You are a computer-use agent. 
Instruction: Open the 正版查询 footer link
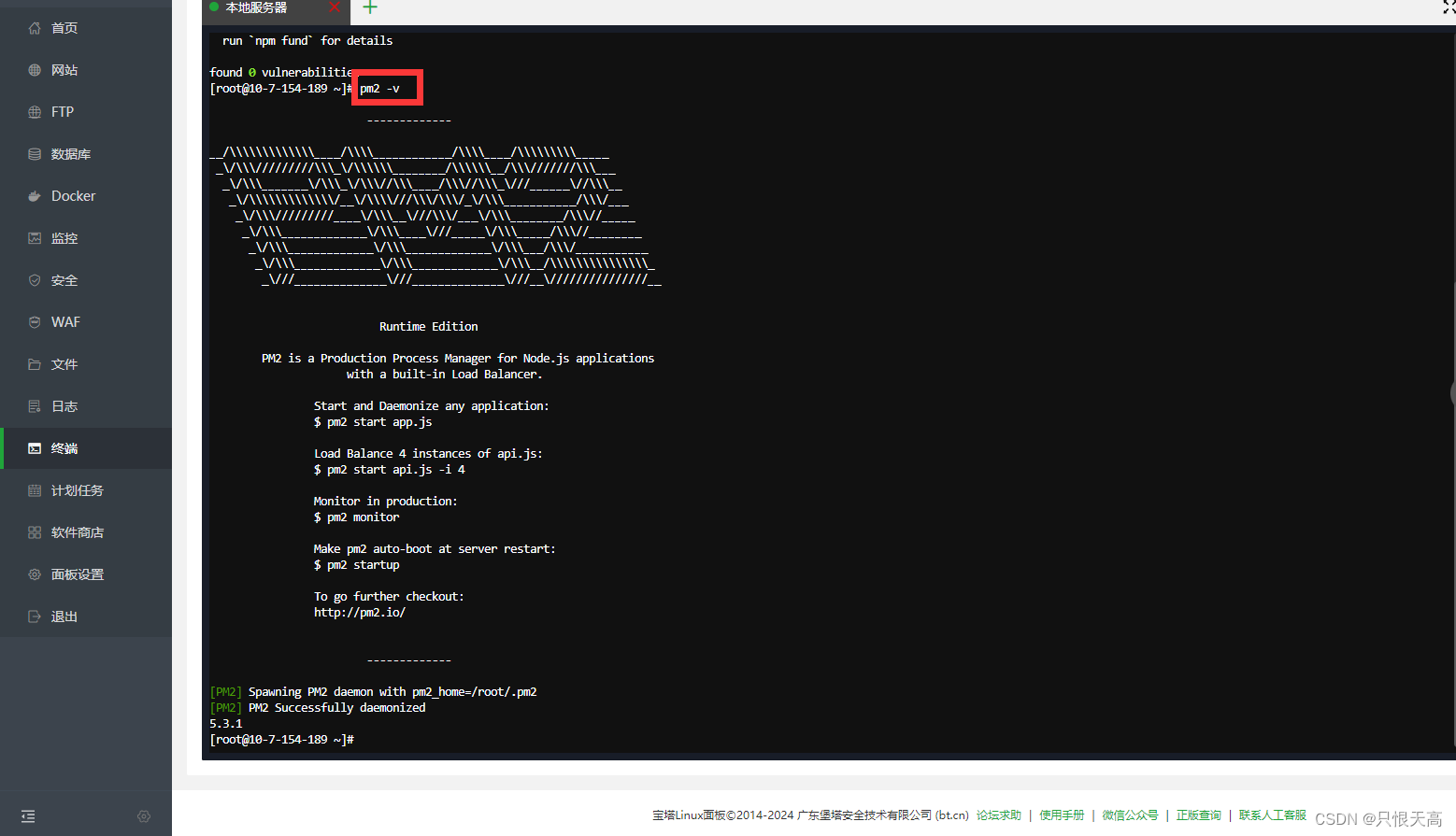(1198, 815)
